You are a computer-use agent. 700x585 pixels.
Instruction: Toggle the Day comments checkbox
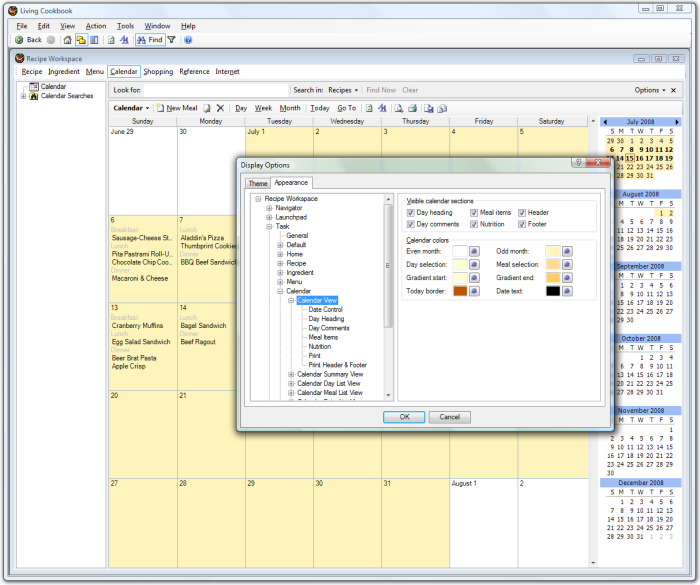coord(410,224)
